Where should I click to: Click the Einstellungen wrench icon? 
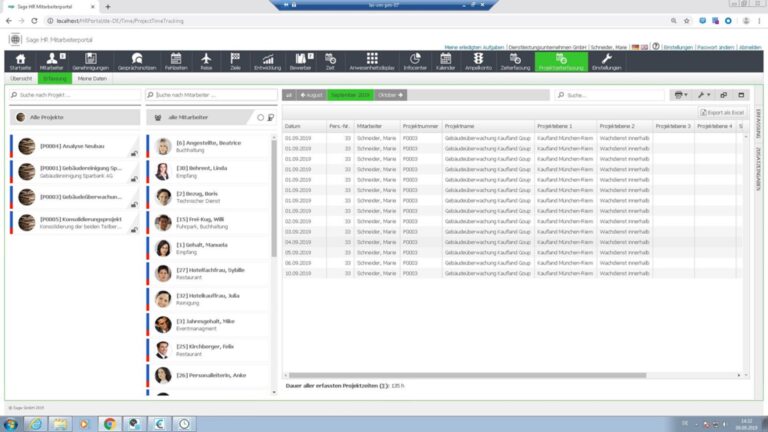606,61
